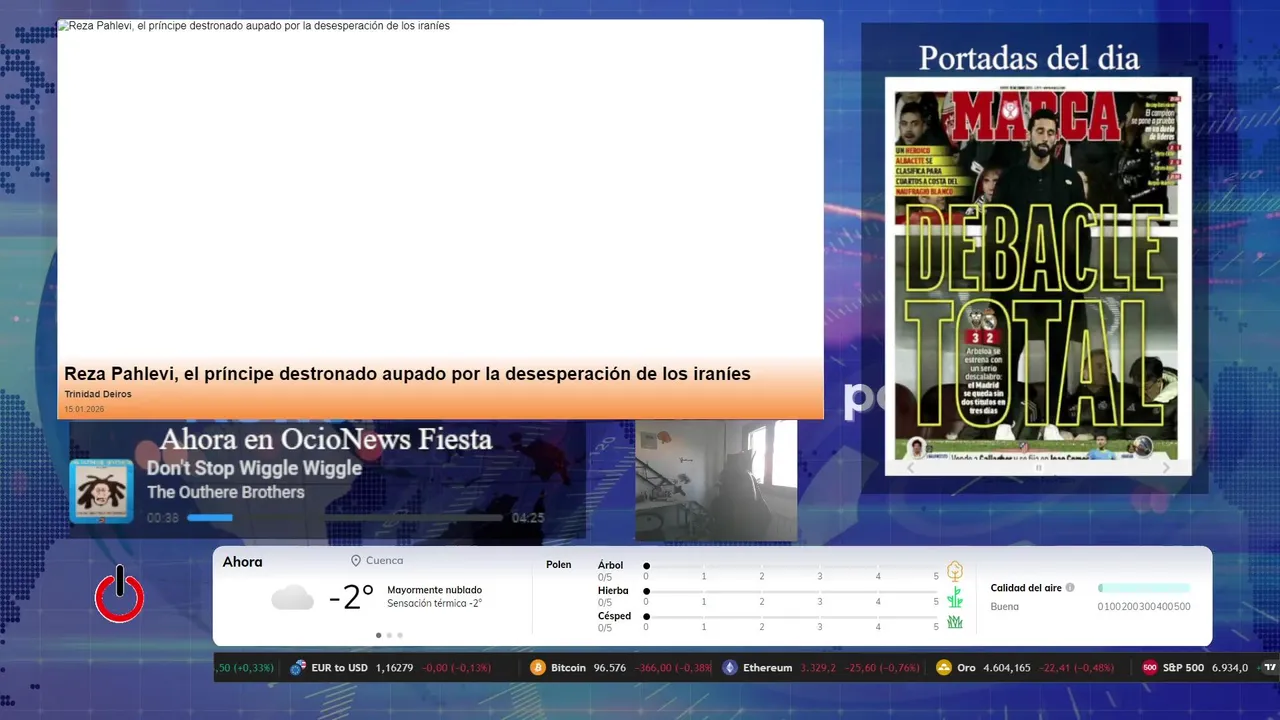Click the -2° temperature reading
The image size is (1280, 720).
351,598
